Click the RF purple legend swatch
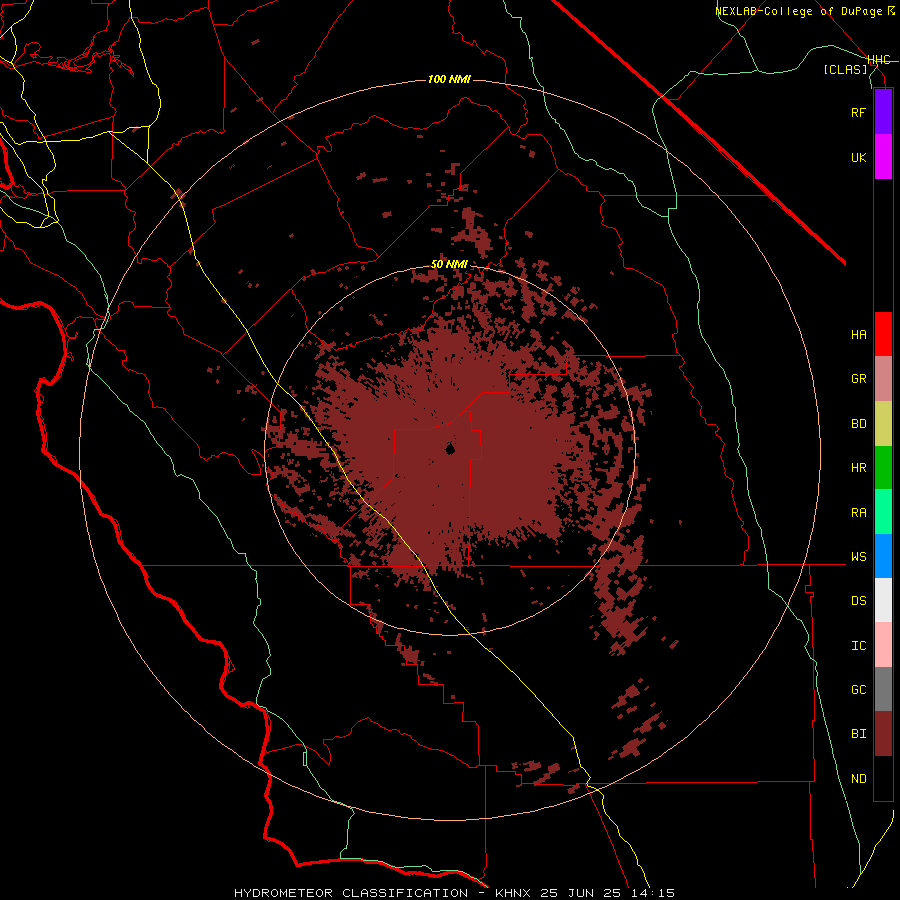900x900 pixels. tap(883, 112)
